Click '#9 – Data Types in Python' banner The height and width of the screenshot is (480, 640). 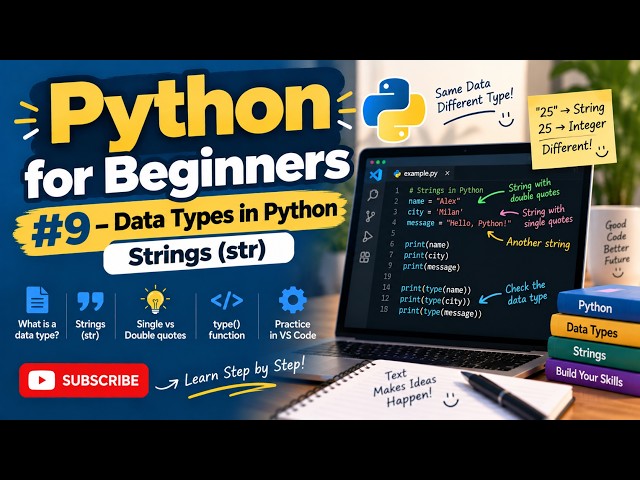pos(180,223)
